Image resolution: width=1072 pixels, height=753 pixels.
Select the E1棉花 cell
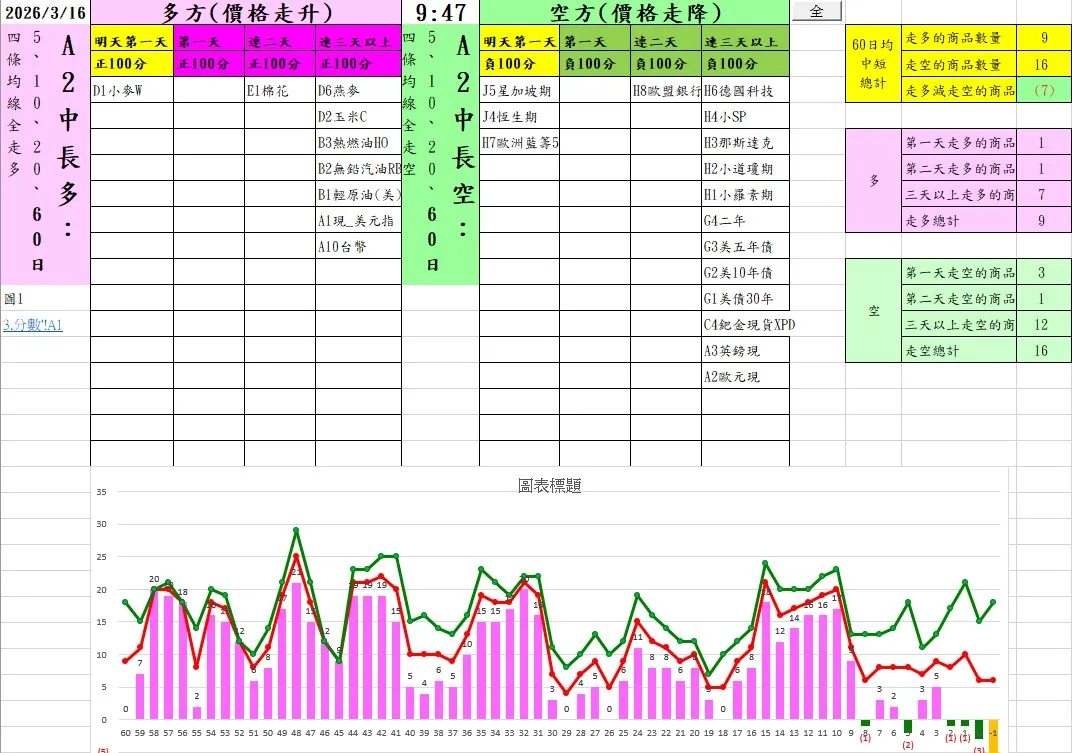click(x=279, y=90)
